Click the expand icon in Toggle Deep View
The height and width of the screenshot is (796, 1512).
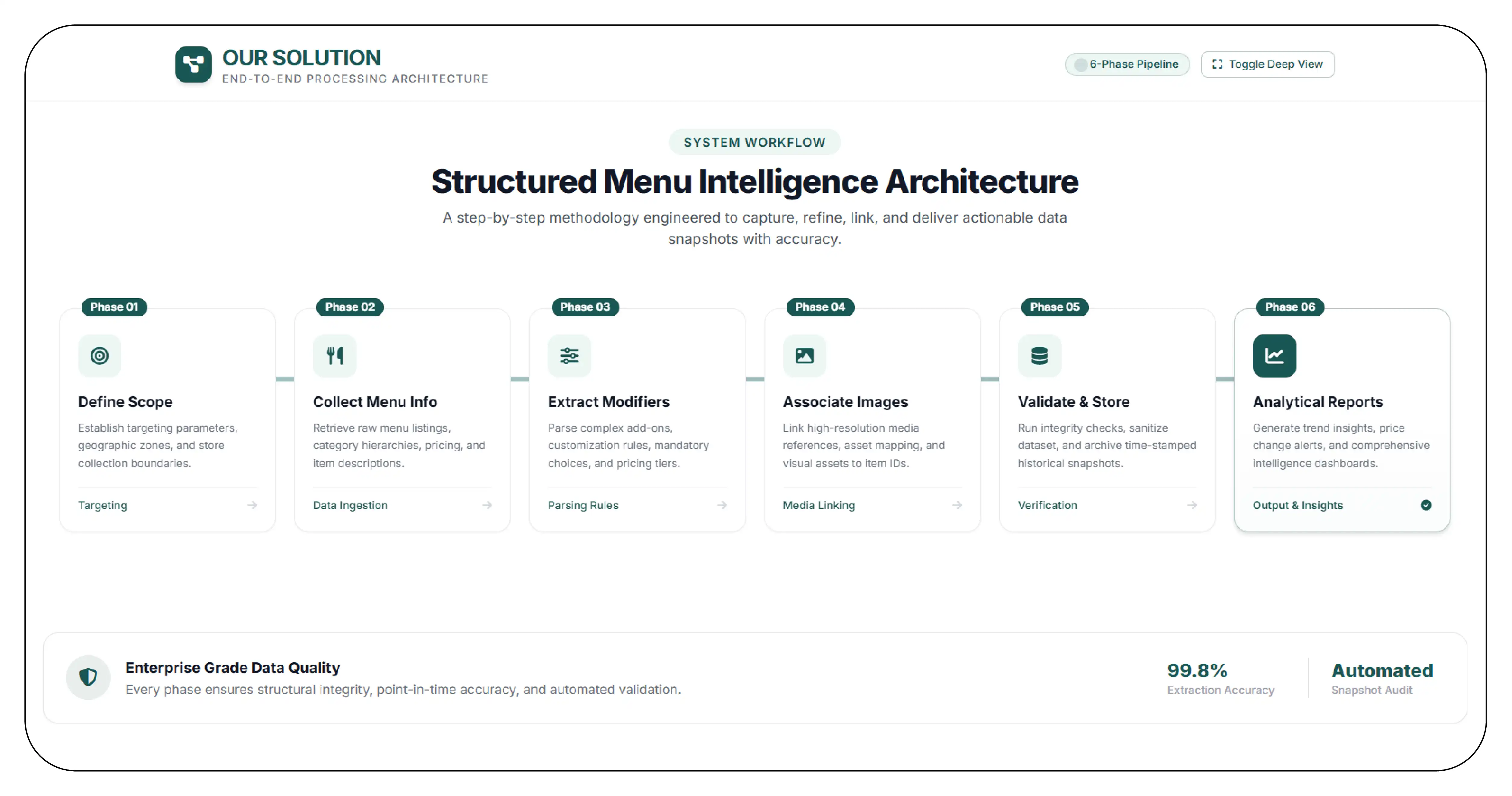coord(1217,64)
